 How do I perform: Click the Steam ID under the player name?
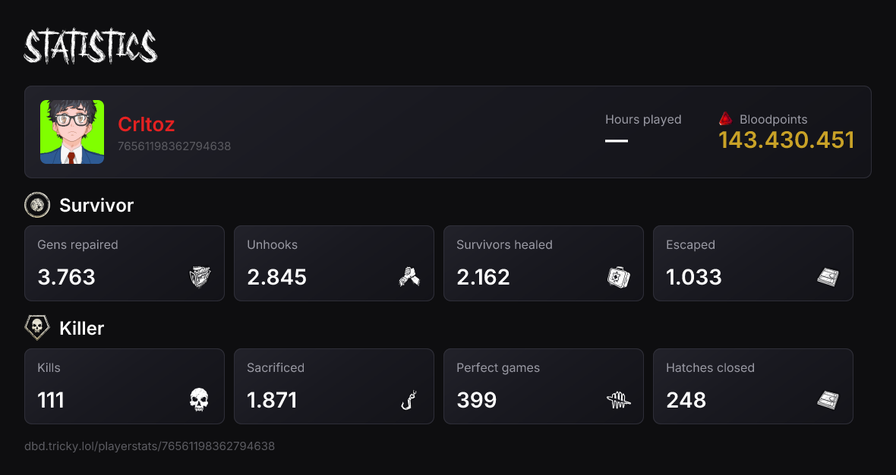[174, 146]
